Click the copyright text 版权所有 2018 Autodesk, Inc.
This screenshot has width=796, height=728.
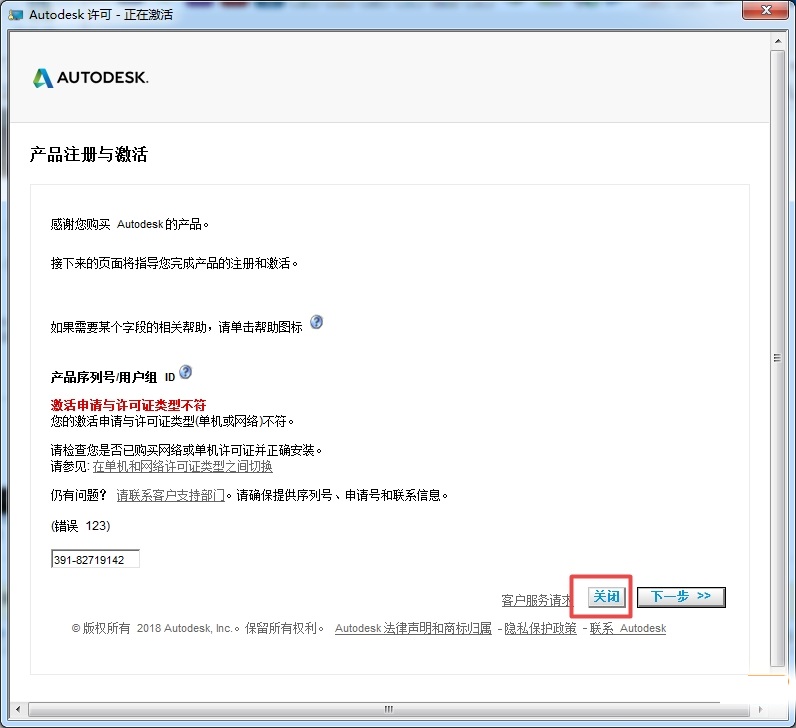pos(155,628)
